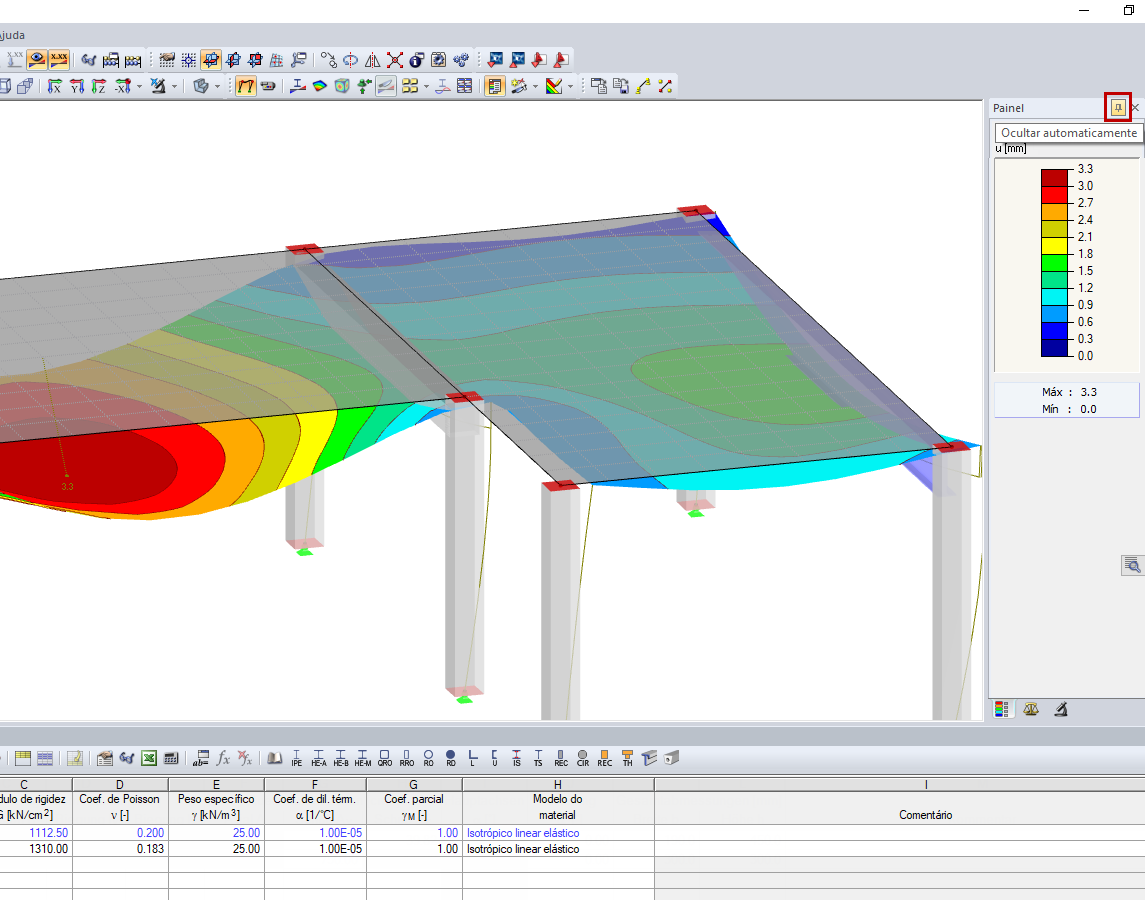The width and height of the screenshot is (1145, 900).
Task: Select the RO round tube icon
Action: (429, 758)
